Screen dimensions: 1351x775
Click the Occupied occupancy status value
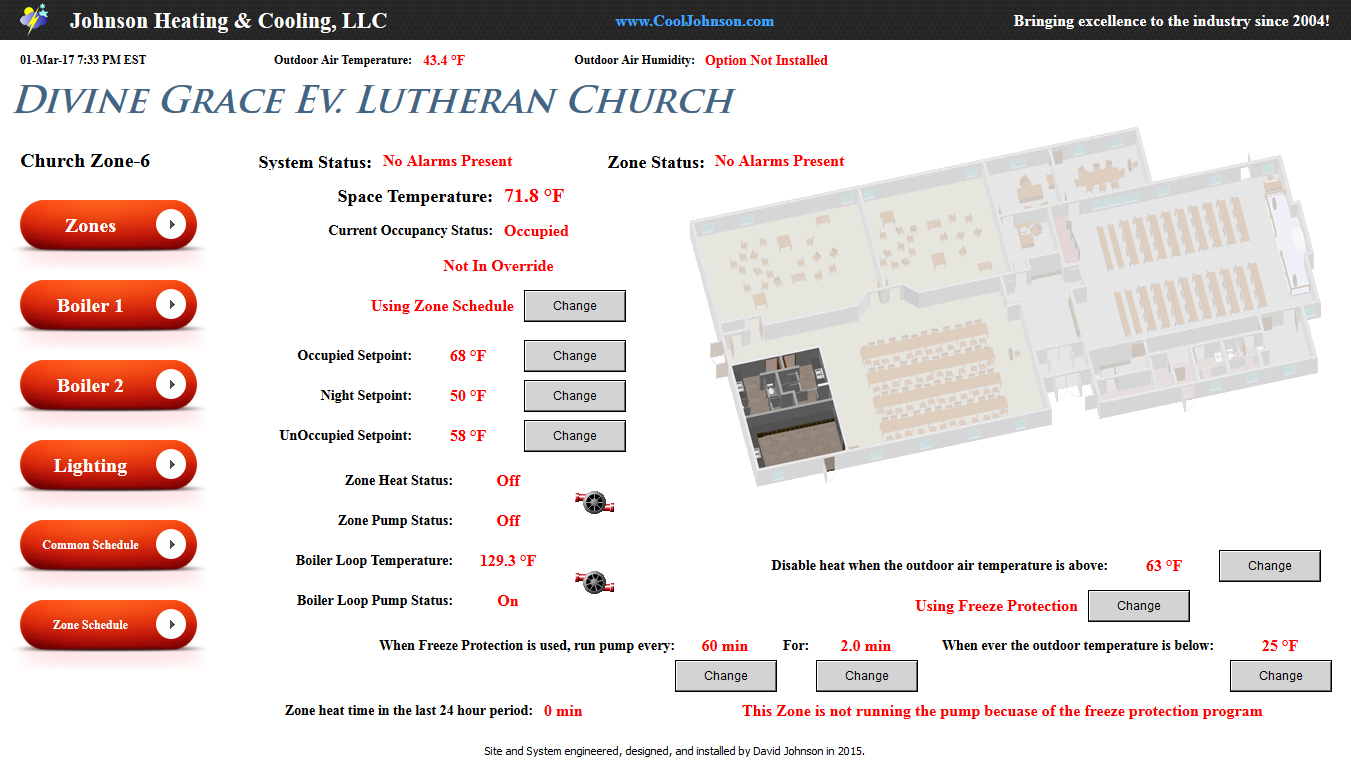pos(536,231)
